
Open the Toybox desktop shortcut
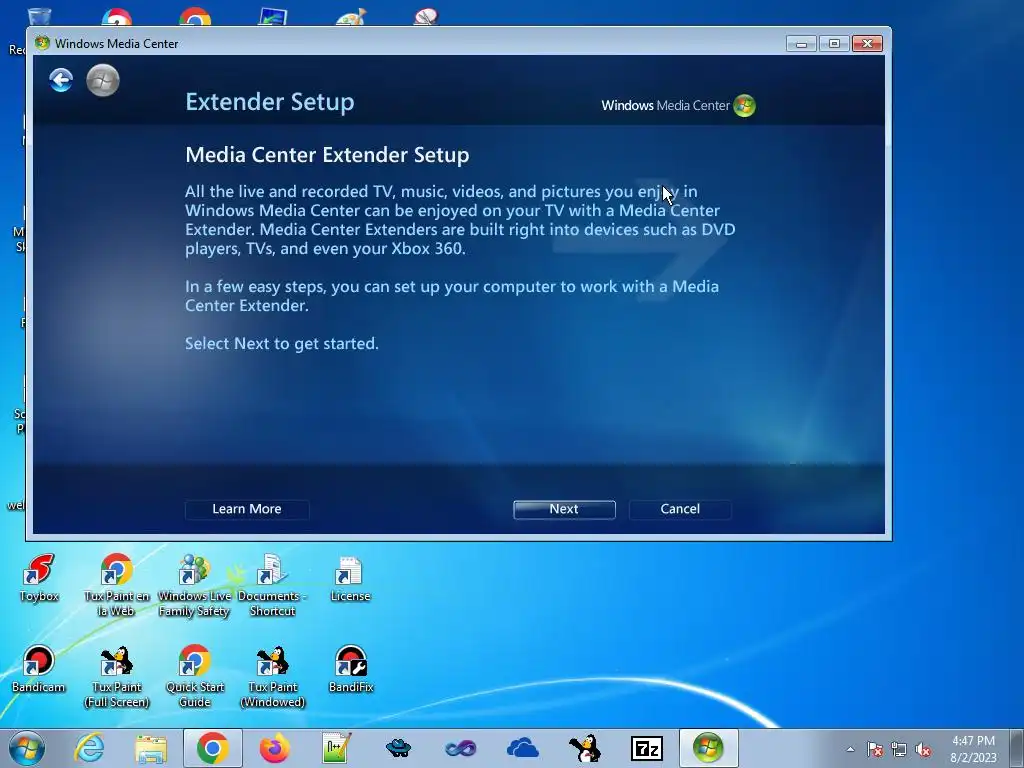pos(39,579)
